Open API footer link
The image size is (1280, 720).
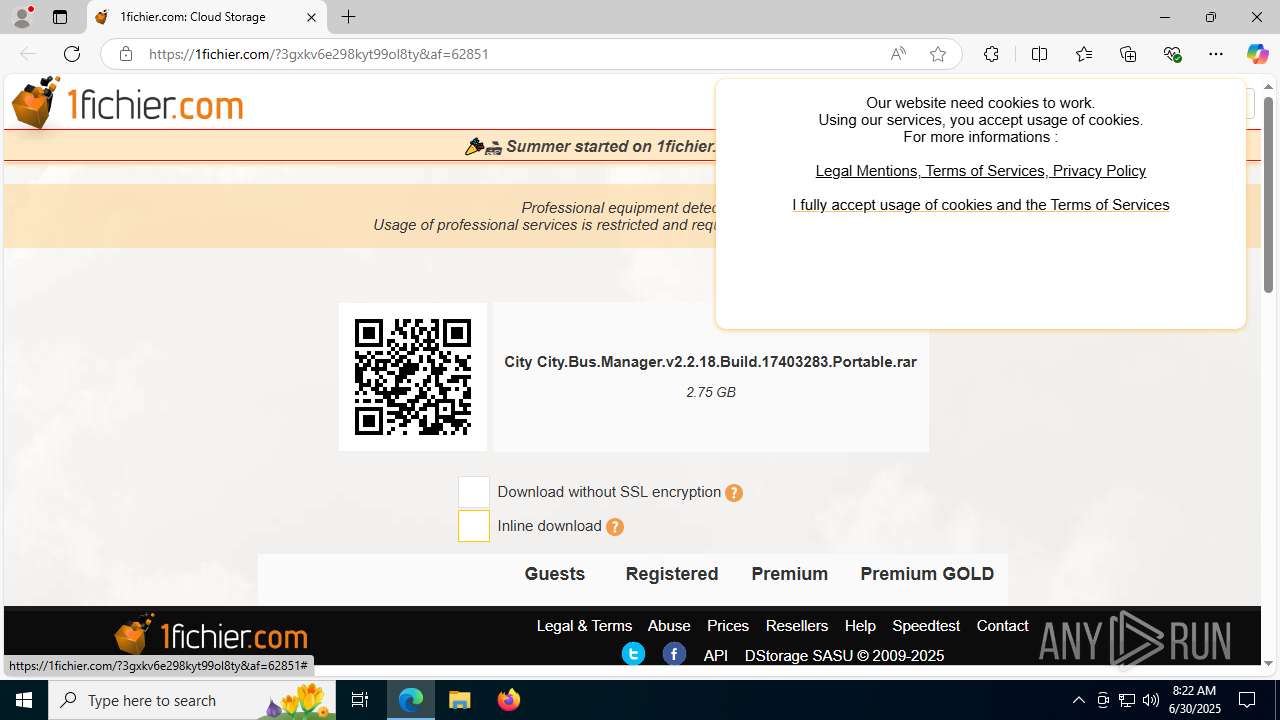(716, 656)
